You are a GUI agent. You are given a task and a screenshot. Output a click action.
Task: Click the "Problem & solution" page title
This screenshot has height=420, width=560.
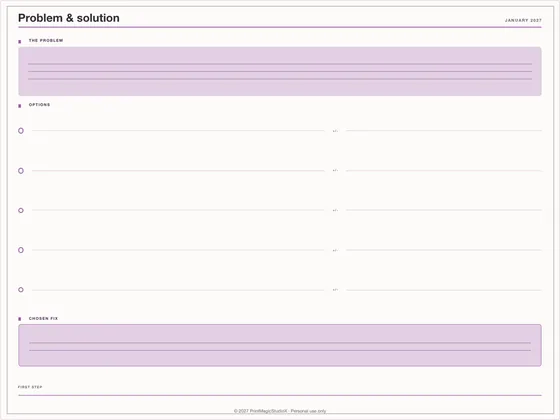[x=69, y=18]
